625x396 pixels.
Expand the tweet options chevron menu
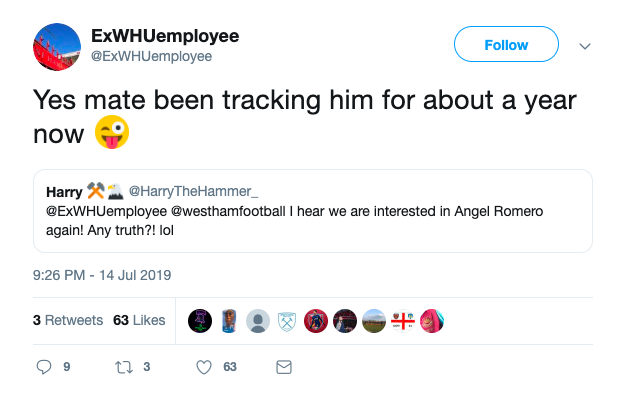585,46
